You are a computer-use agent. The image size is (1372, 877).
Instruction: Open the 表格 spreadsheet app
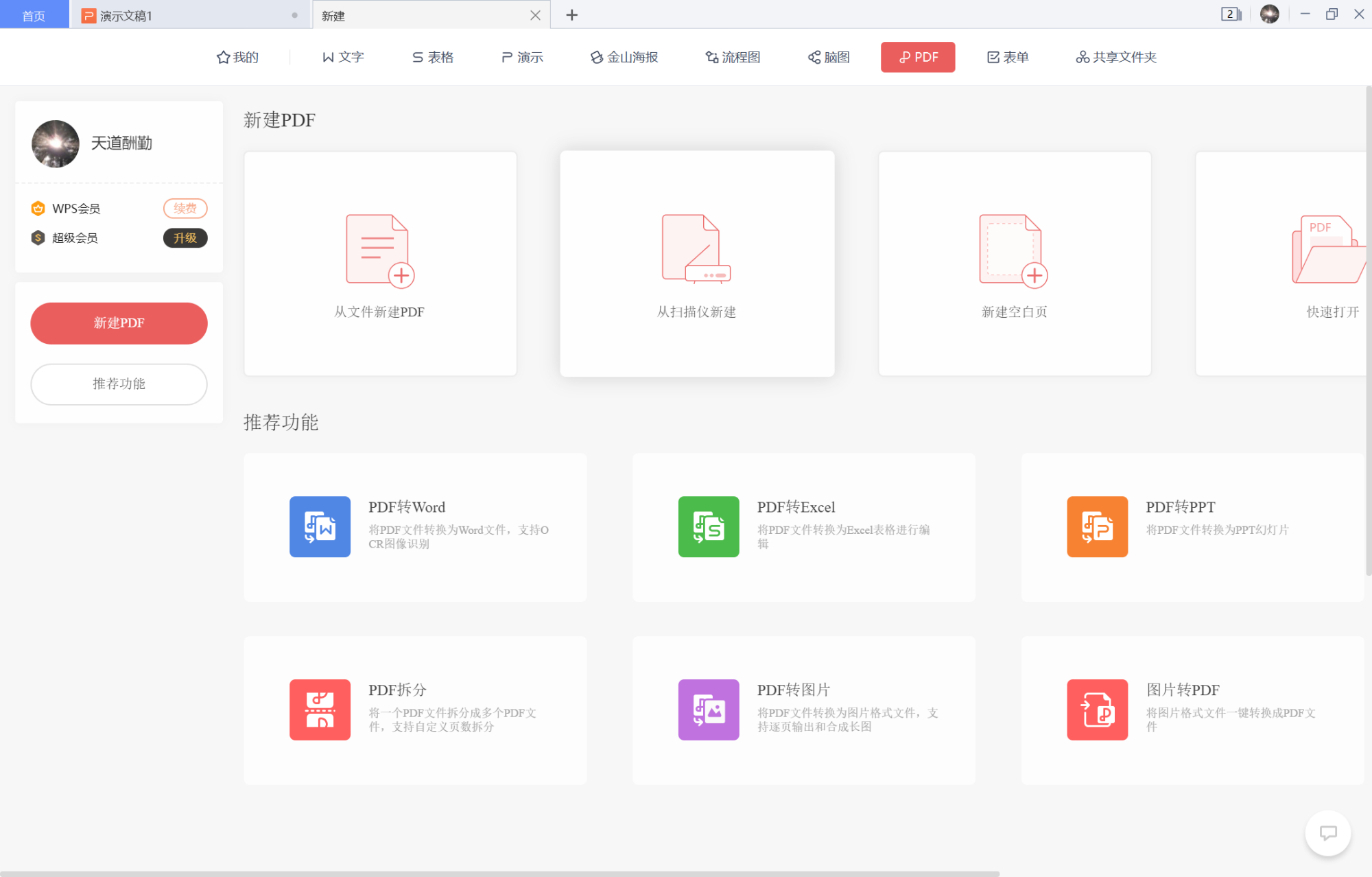click(432, 57)
